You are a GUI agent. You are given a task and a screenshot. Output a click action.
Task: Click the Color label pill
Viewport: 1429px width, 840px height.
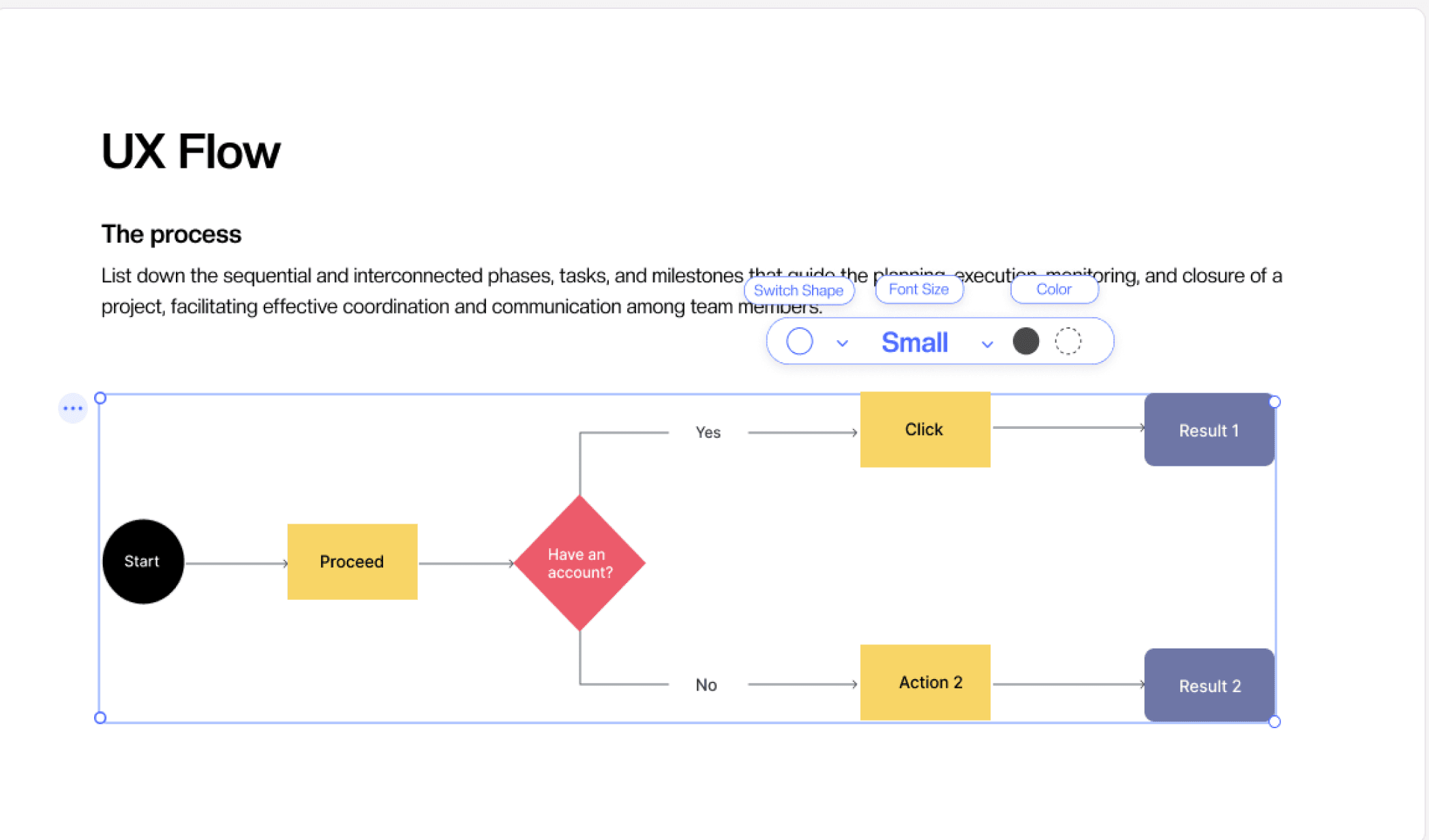pyautogui.click(x=1053, y=289)
